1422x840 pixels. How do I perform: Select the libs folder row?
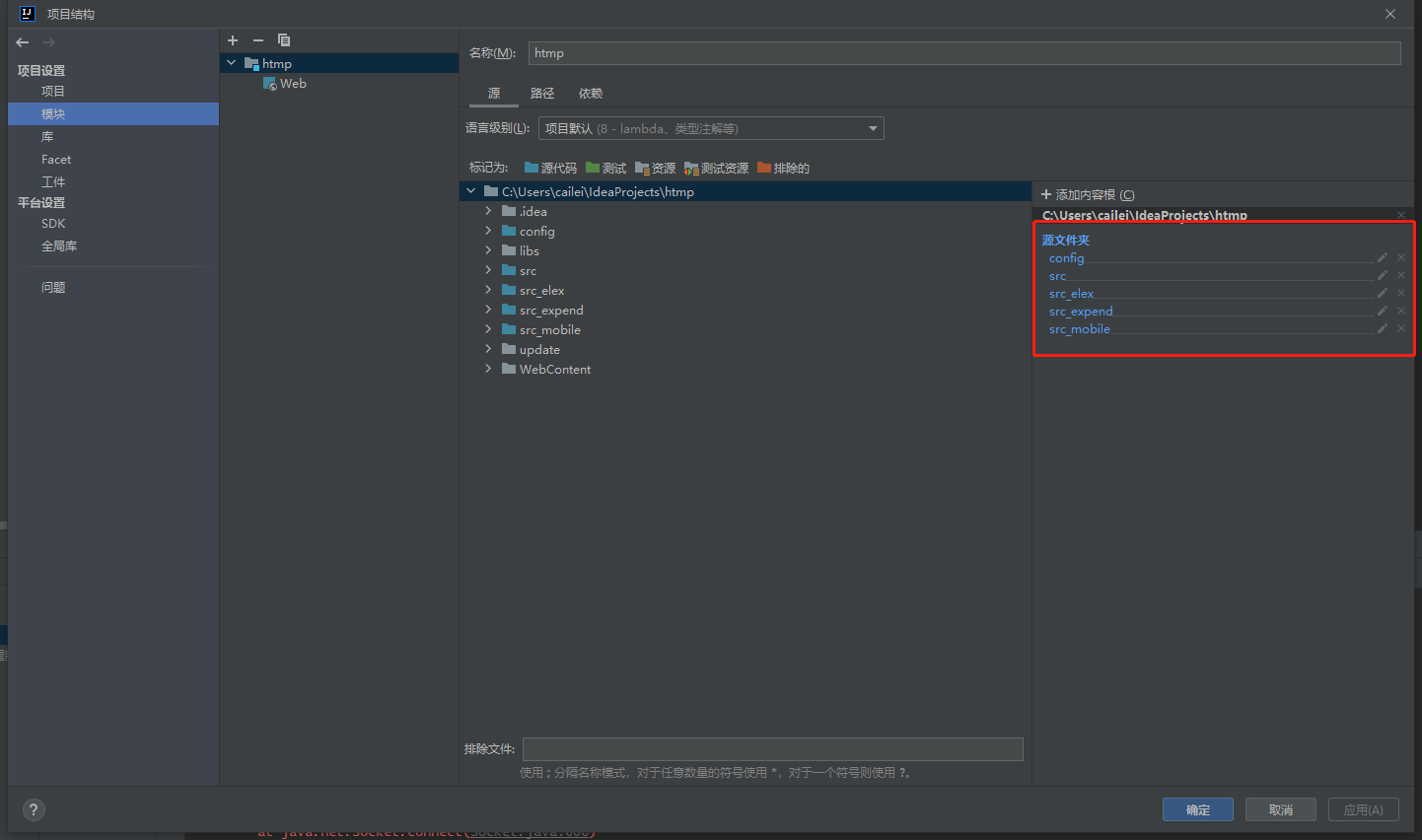pyautogui.click(x=746, y=250)
